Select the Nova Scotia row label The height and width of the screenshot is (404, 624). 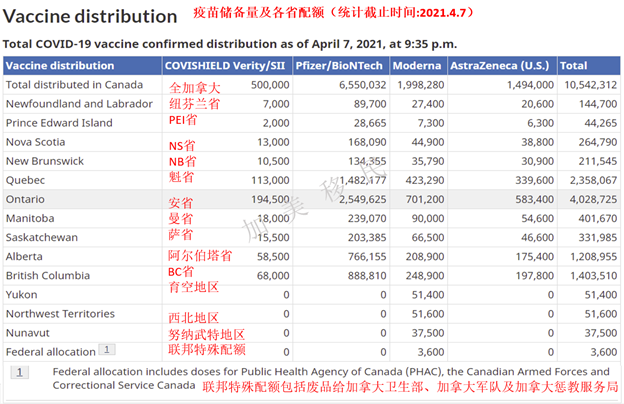(x=35, y=142)
